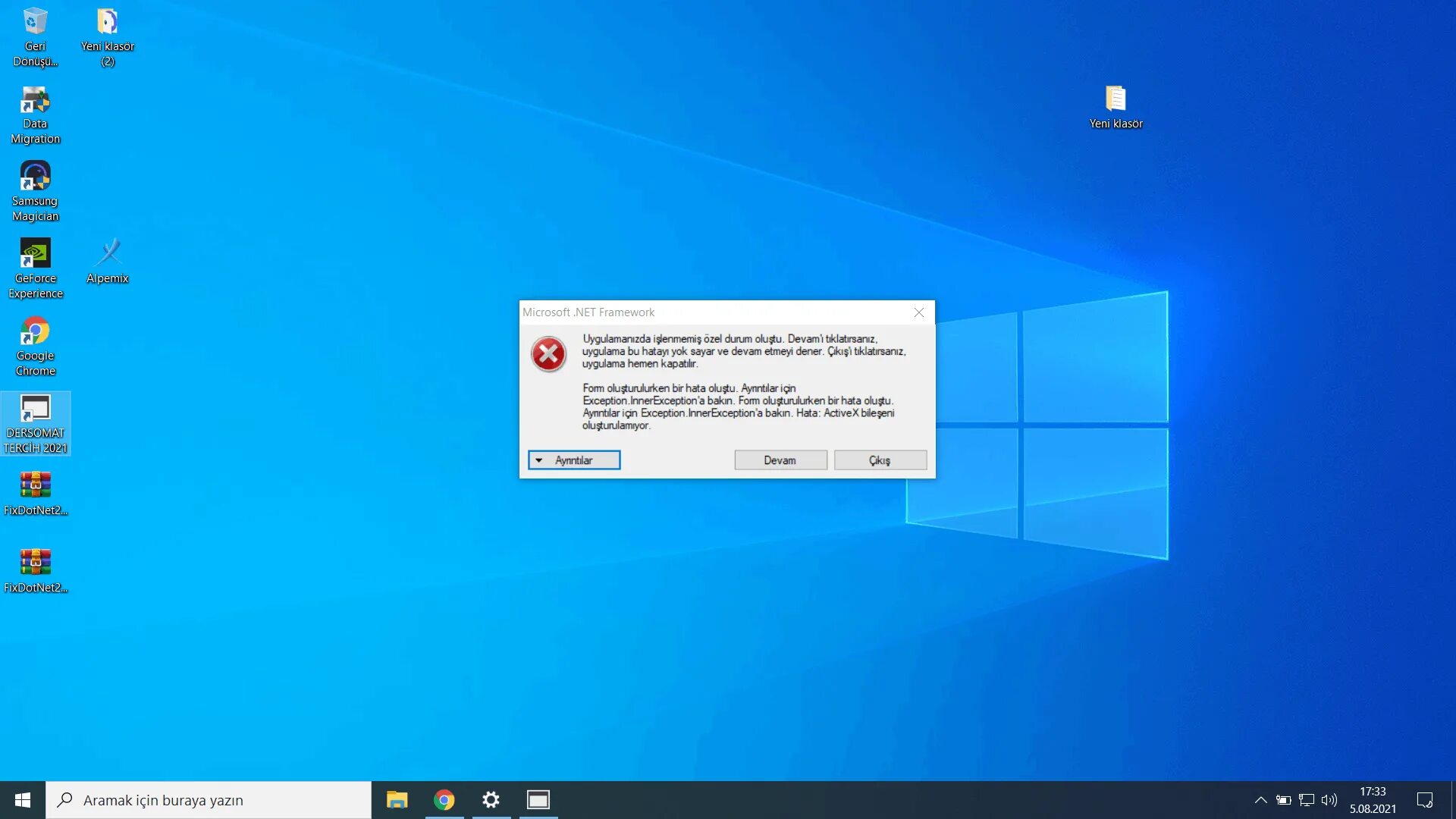This screenshot has height=819, width=1456.
Task: Expand the Ayrıntılar details section
Action: click(574, 460)
